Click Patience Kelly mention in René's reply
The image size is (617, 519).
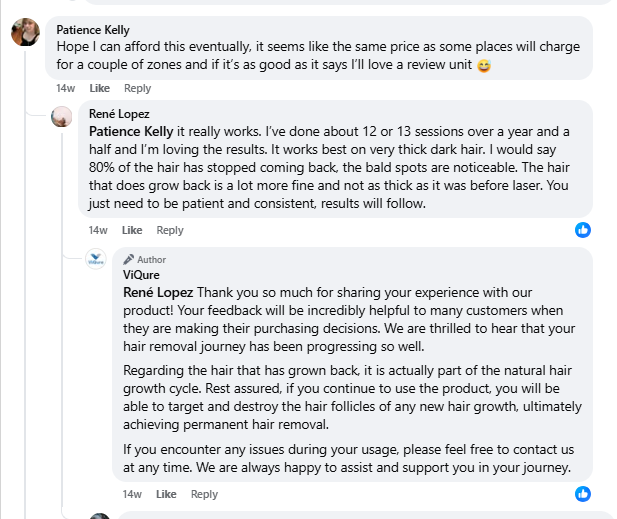coord(131,131)
